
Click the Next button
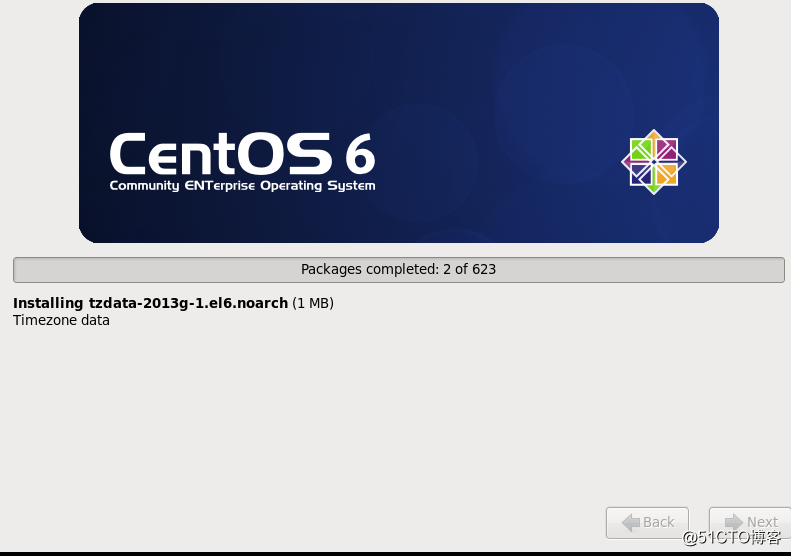[x=750, y=522]
